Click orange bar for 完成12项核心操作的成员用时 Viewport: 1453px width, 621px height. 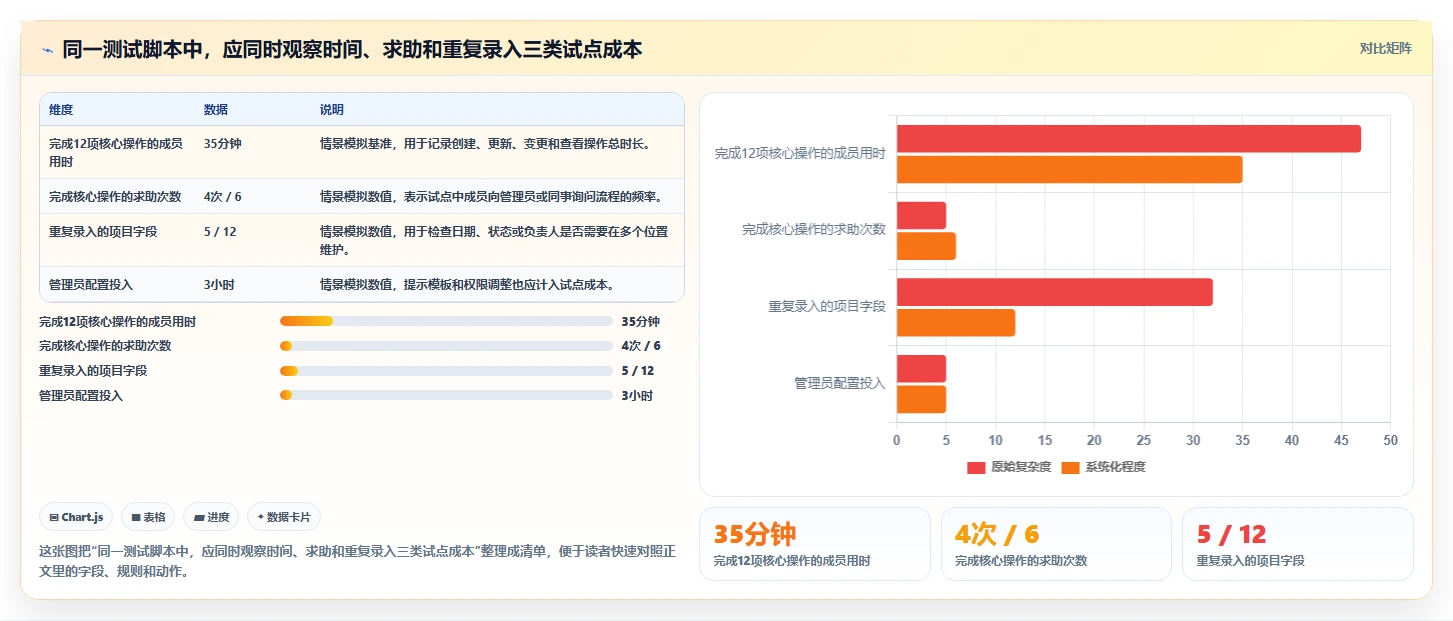click(x=1070, y=170)
